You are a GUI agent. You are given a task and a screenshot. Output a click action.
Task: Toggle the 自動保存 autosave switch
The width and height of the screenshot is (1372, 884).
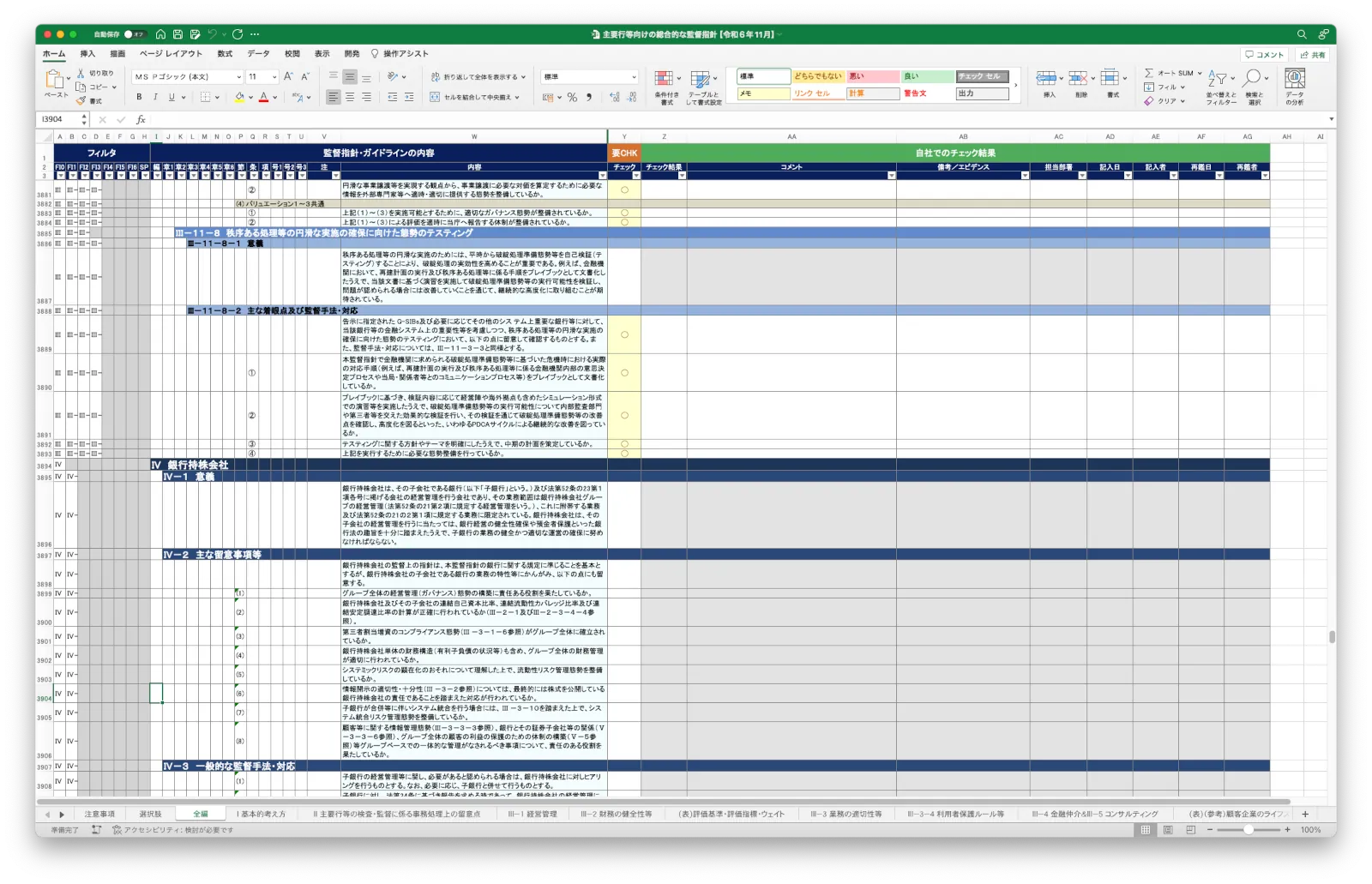[x=135, y=34]
